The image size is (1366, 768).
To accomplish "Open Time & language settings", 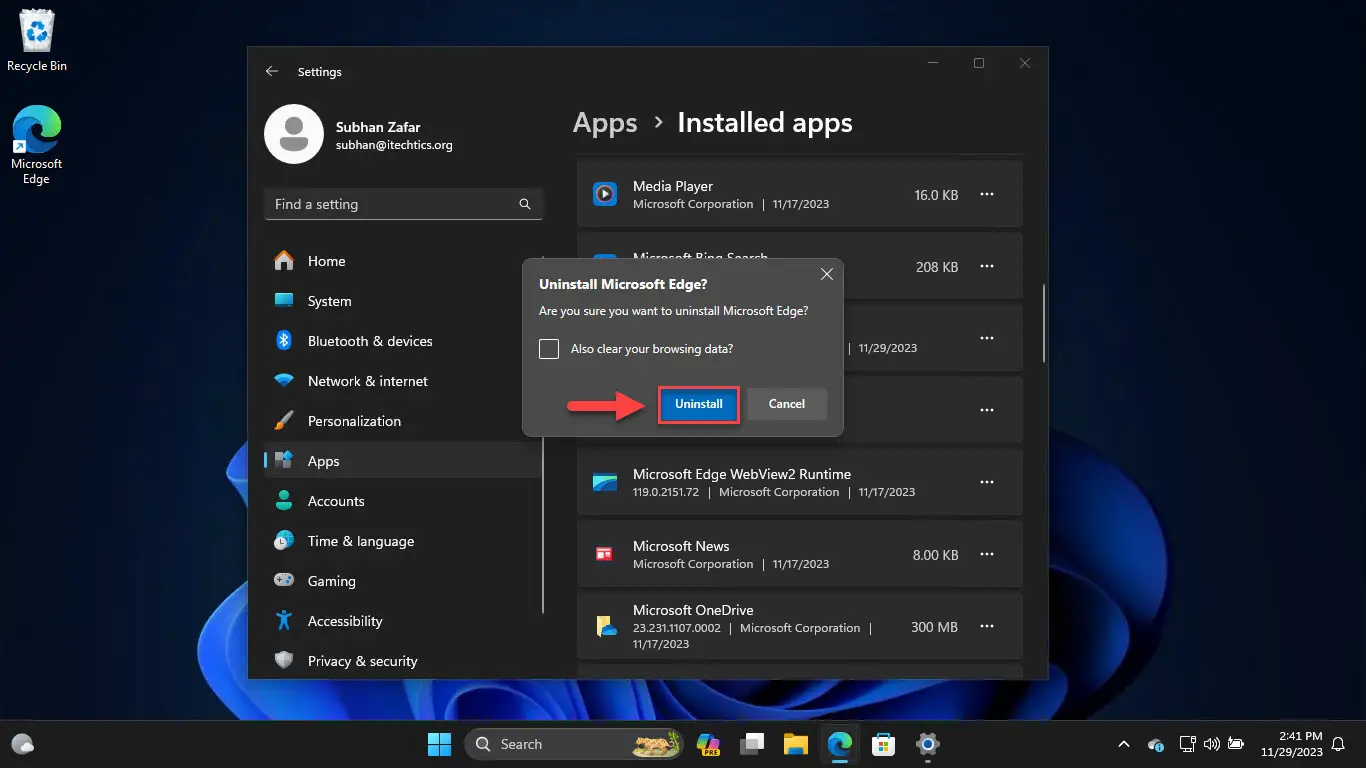I will point(403,541).
